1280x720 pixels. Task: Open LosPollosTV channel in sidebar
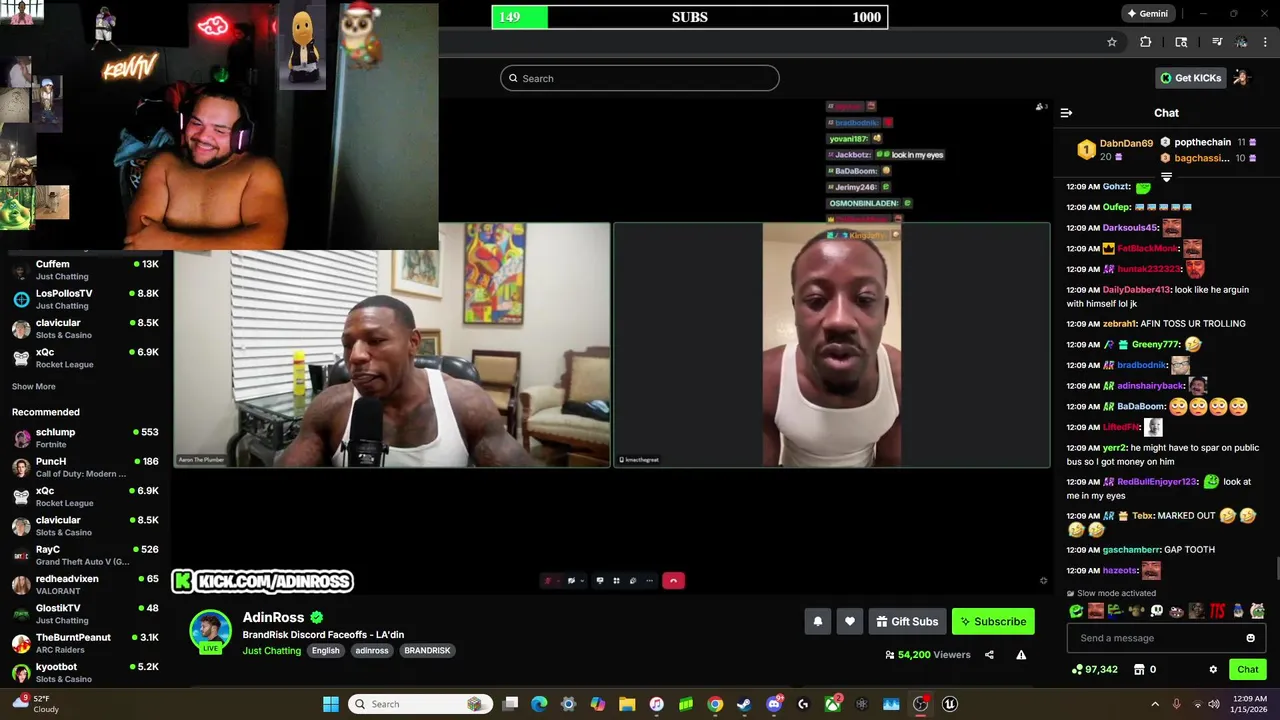point(85,299)
